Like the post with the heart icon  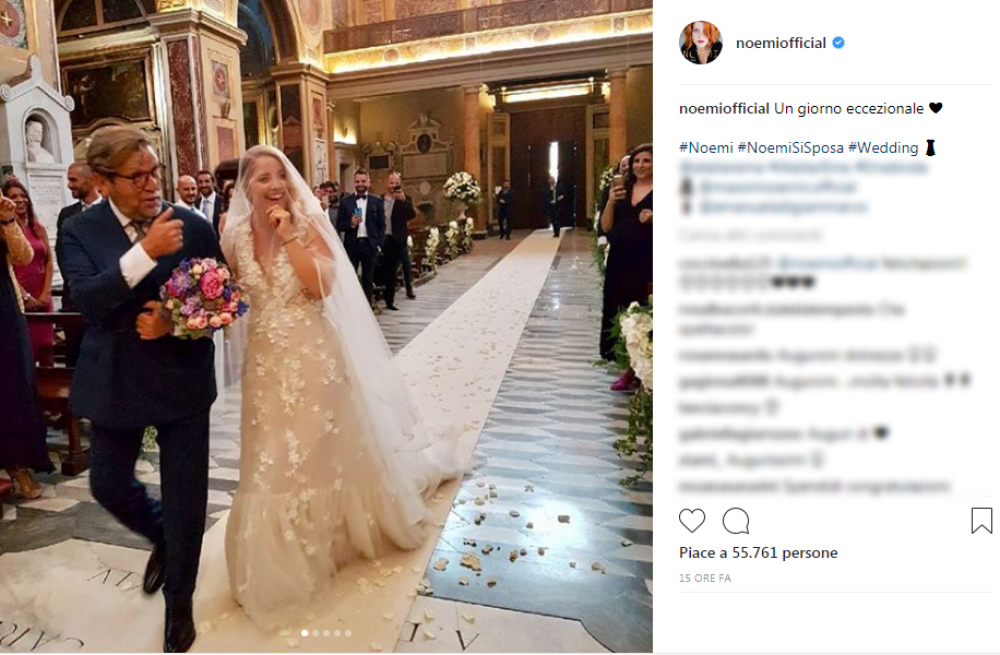692,521
